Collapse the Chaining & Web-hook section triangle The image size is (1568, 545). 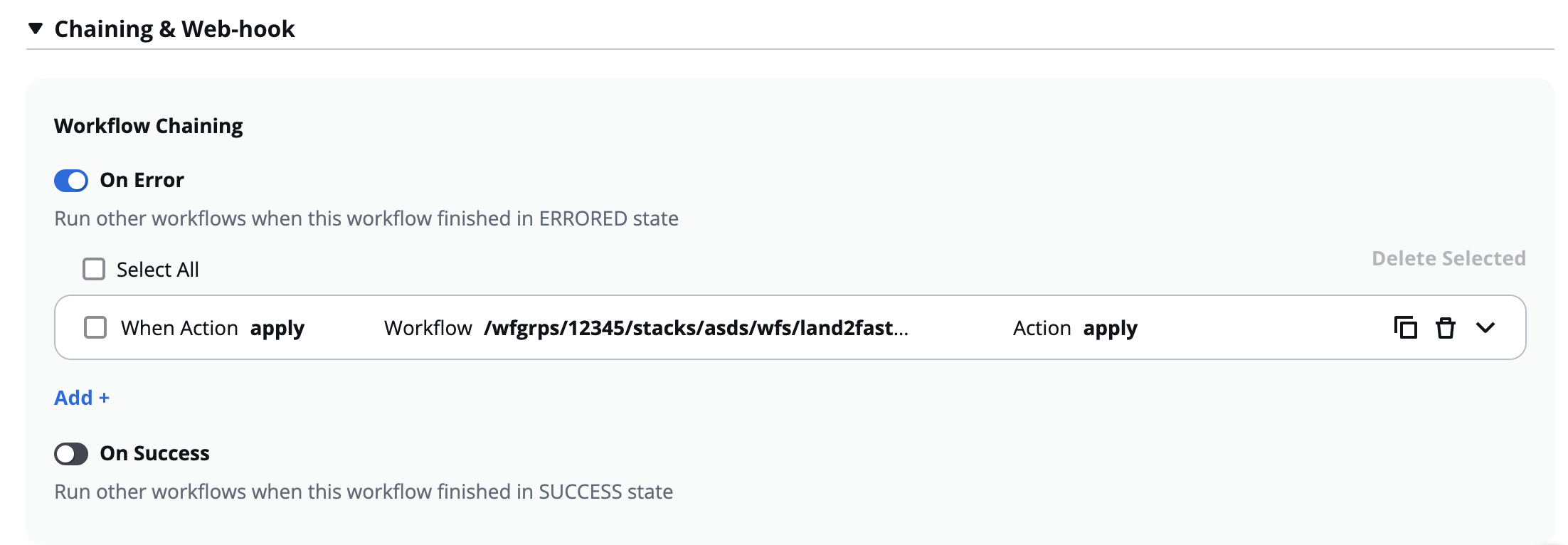pos(36,29)
